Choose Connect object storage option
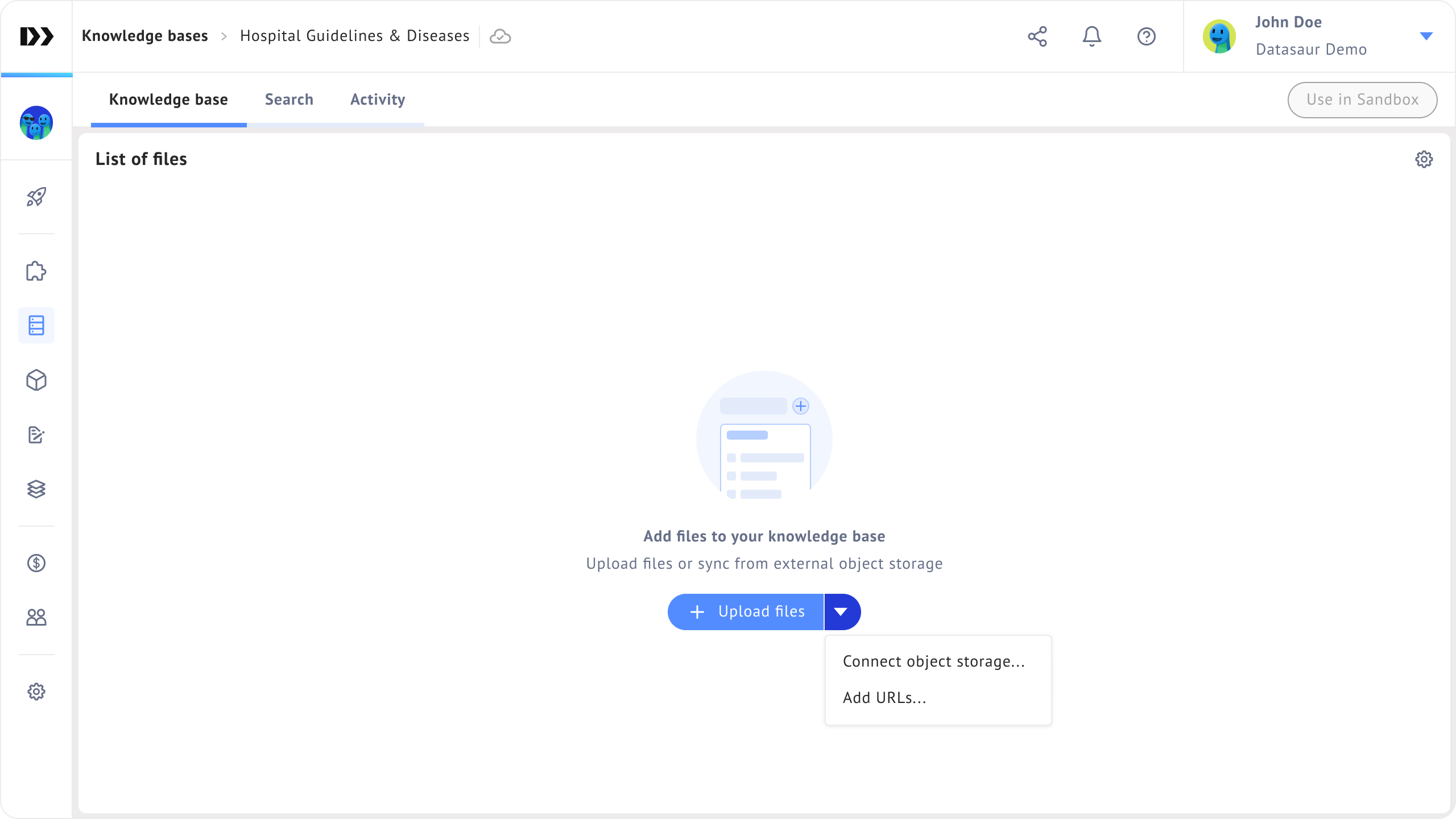The height and width of the screenshot is (819, 1456). click(x=933, y=661)
